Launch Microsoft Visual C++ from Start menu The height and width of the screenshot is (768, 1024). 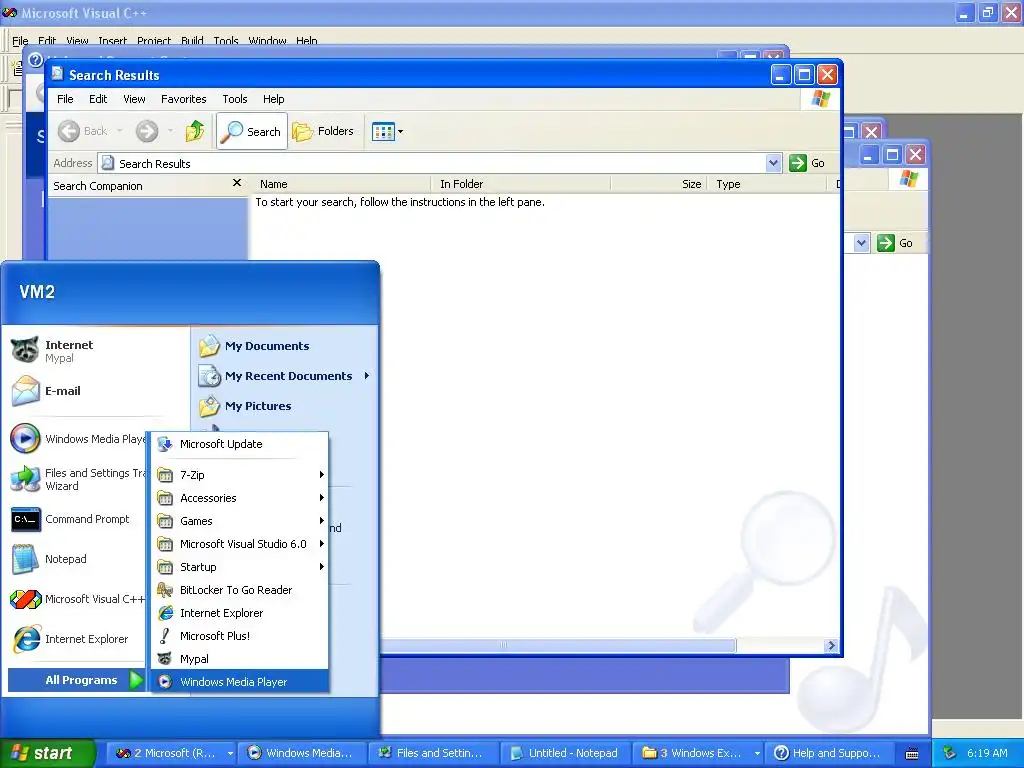[78, 599]
